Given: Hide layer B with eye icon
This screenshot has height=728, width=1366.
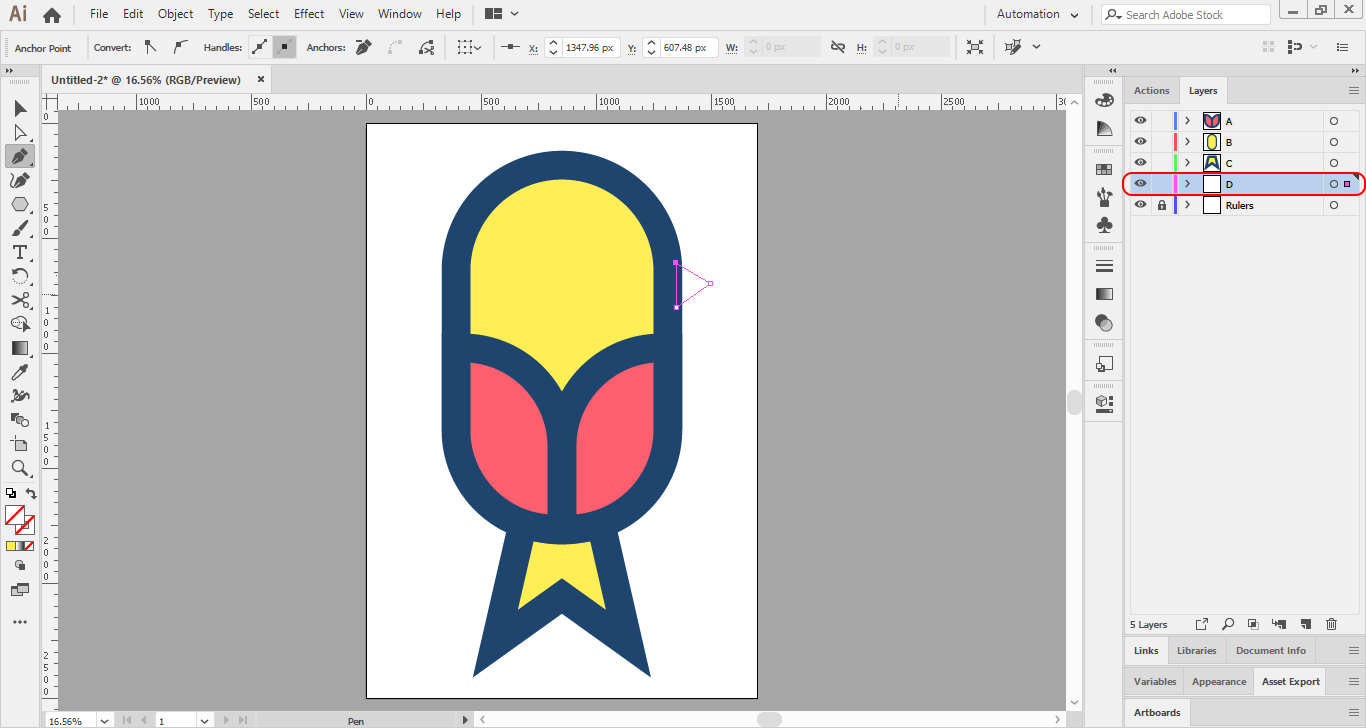Looking at the screenshot, I should 1140,142.
